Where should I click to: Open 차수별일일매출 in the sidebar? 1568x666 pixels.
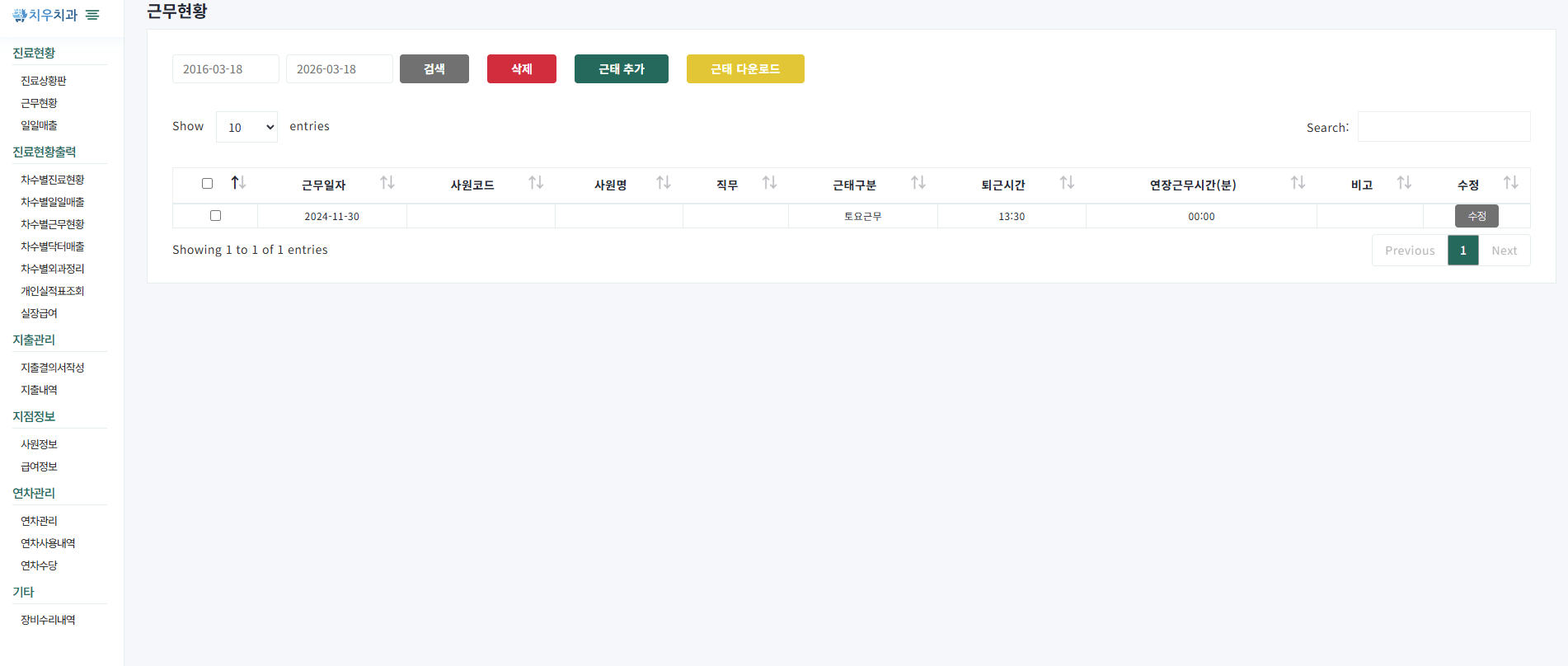tap(53, 202)
